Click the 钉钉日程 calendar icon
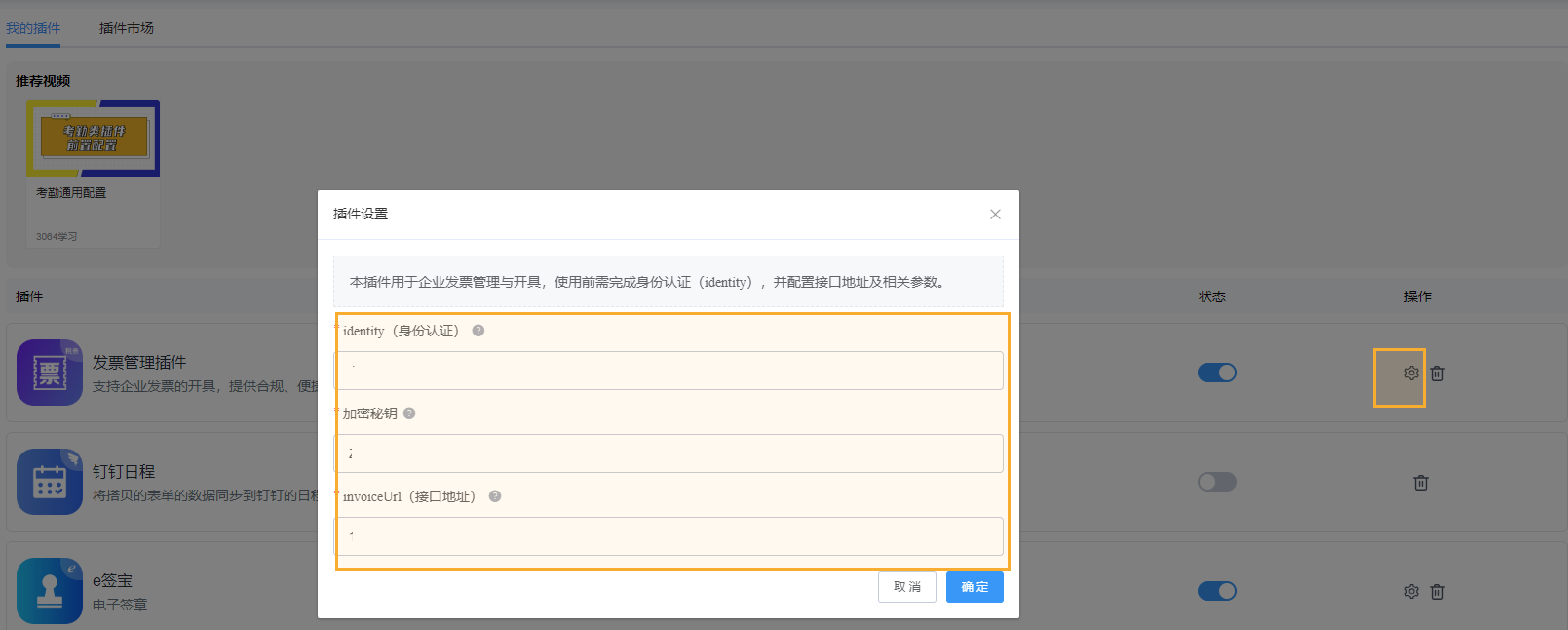The height and width of the screenshot is (630, 1568). click(50, 482)
